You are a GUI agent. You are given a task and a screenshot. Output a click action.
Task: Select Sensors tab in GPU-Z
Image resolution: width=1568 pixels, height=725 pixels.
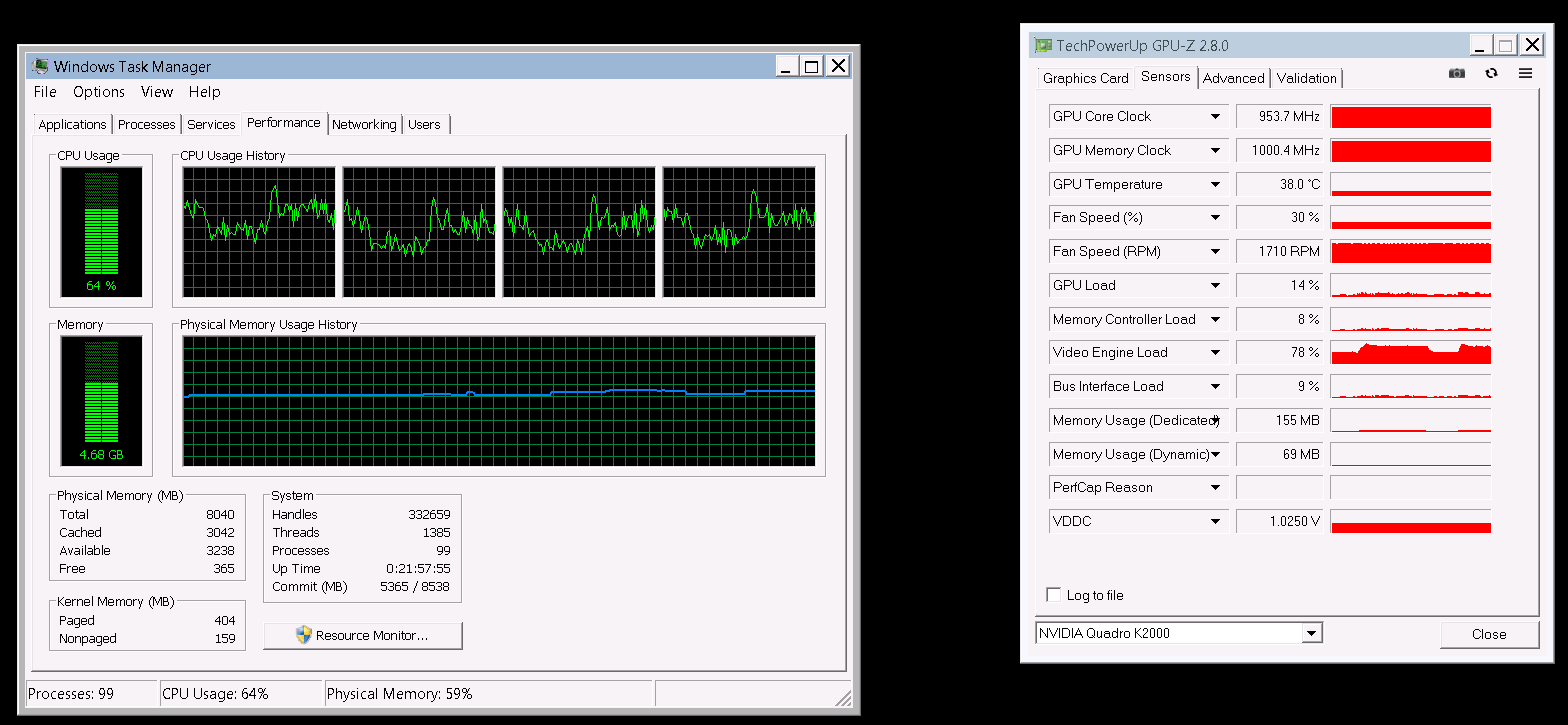pyautogui.click(x=1166, y=77)
